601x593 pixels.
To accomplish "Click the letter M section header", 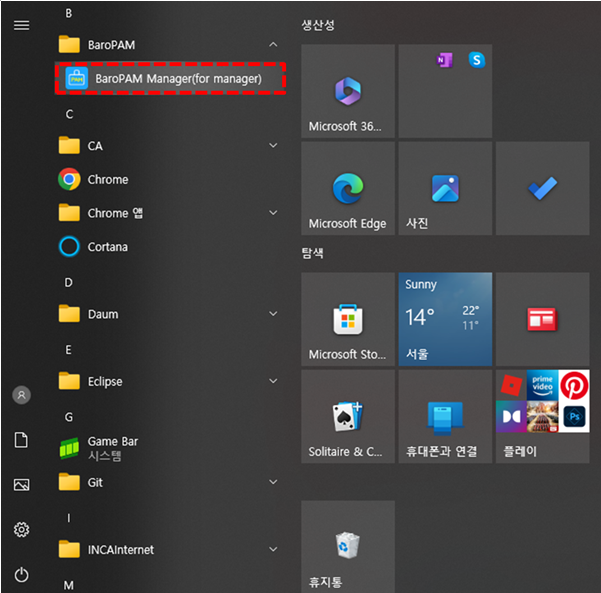I will pos(69,585).
